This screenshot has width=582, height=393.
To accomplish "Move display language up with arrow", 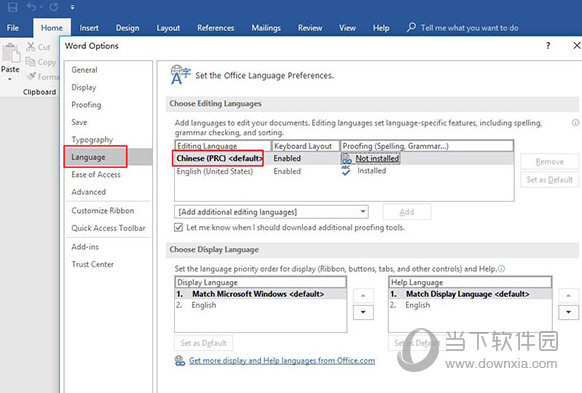I will tap(363, 296).
